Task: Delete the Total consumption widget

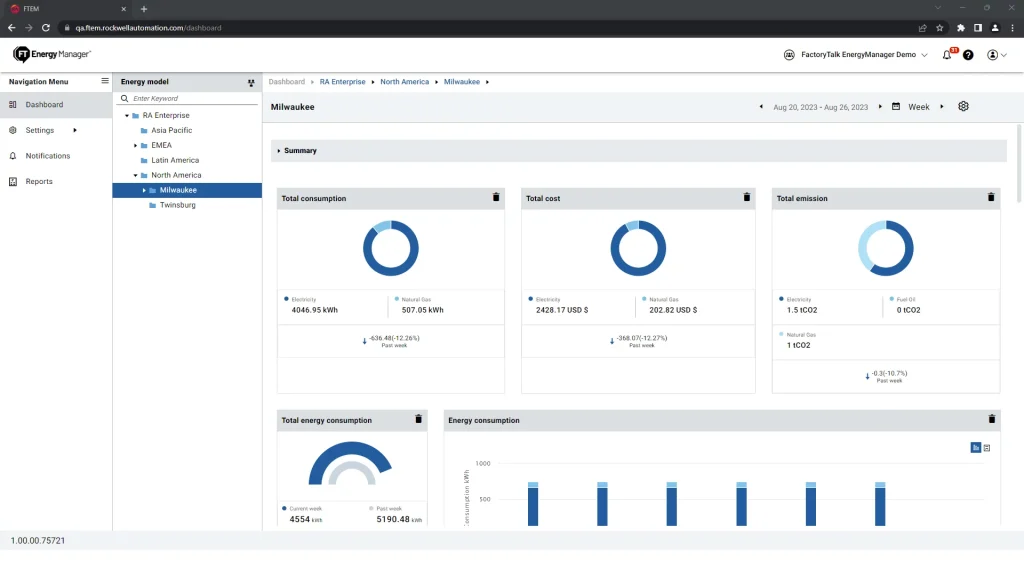Action: (x=496, y=198)
